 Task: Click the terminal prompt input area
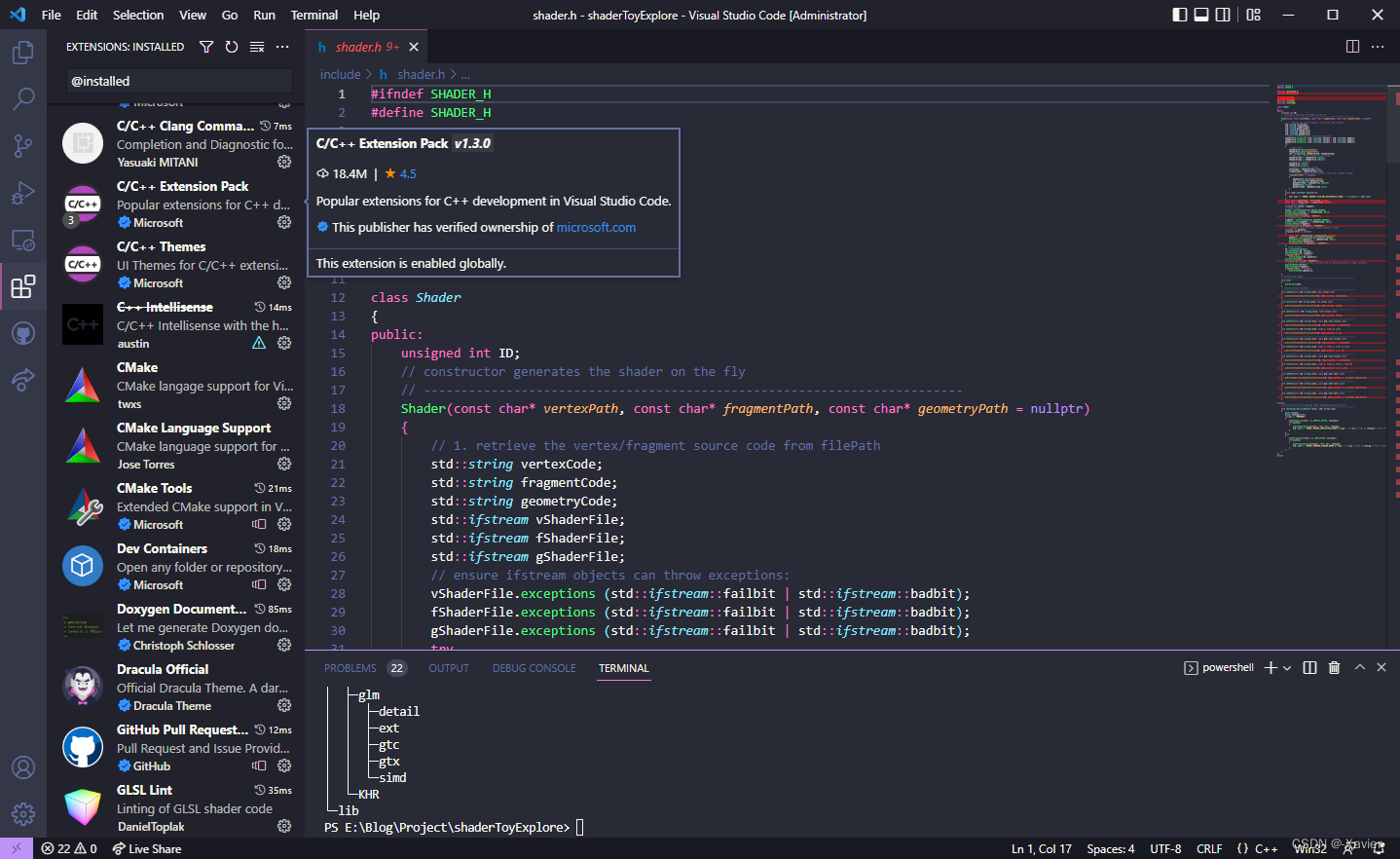[x=580, y=827]
